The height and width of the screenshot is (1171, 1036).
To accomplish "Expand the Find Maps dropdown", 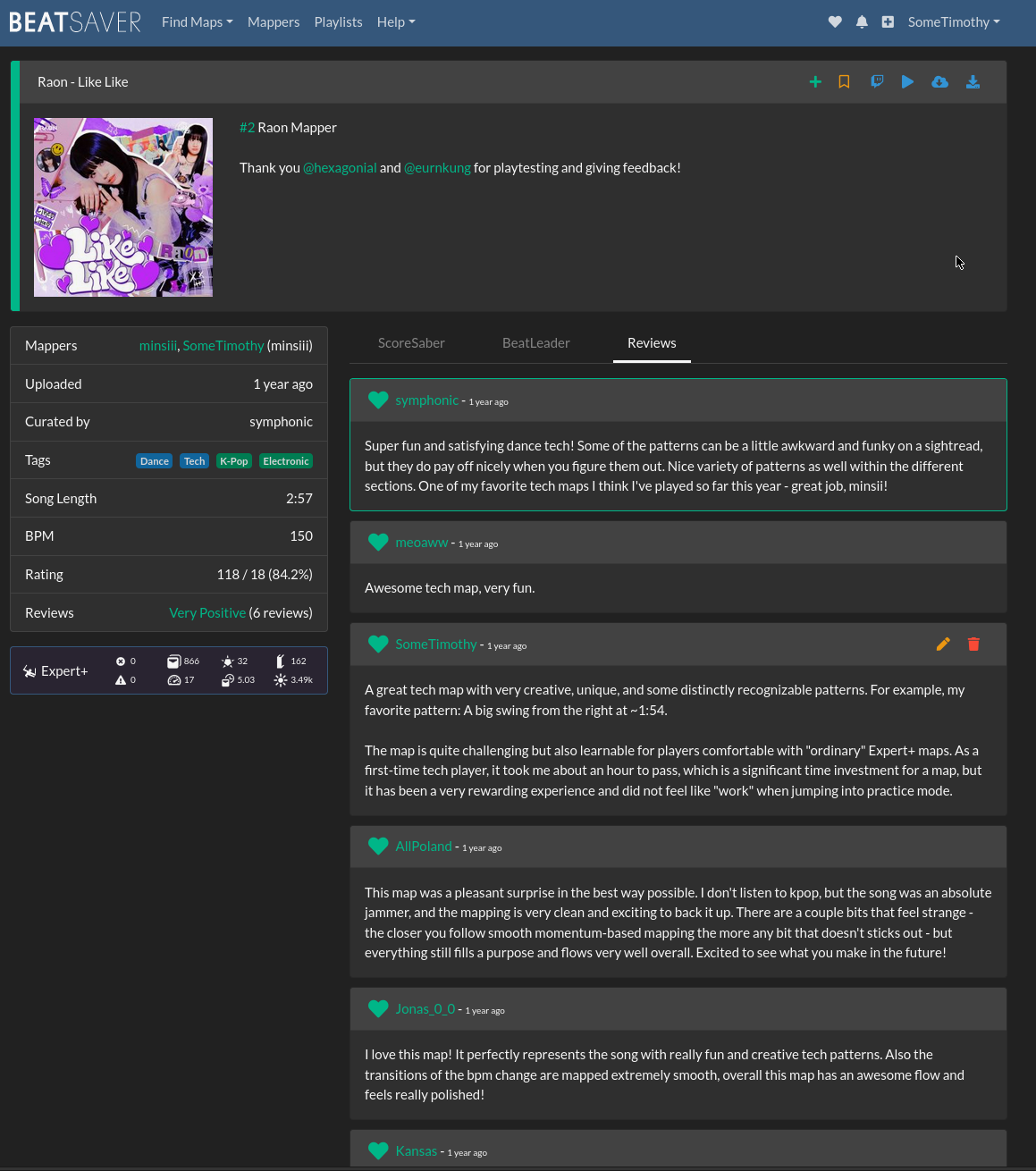I will [x=197, y=22].
